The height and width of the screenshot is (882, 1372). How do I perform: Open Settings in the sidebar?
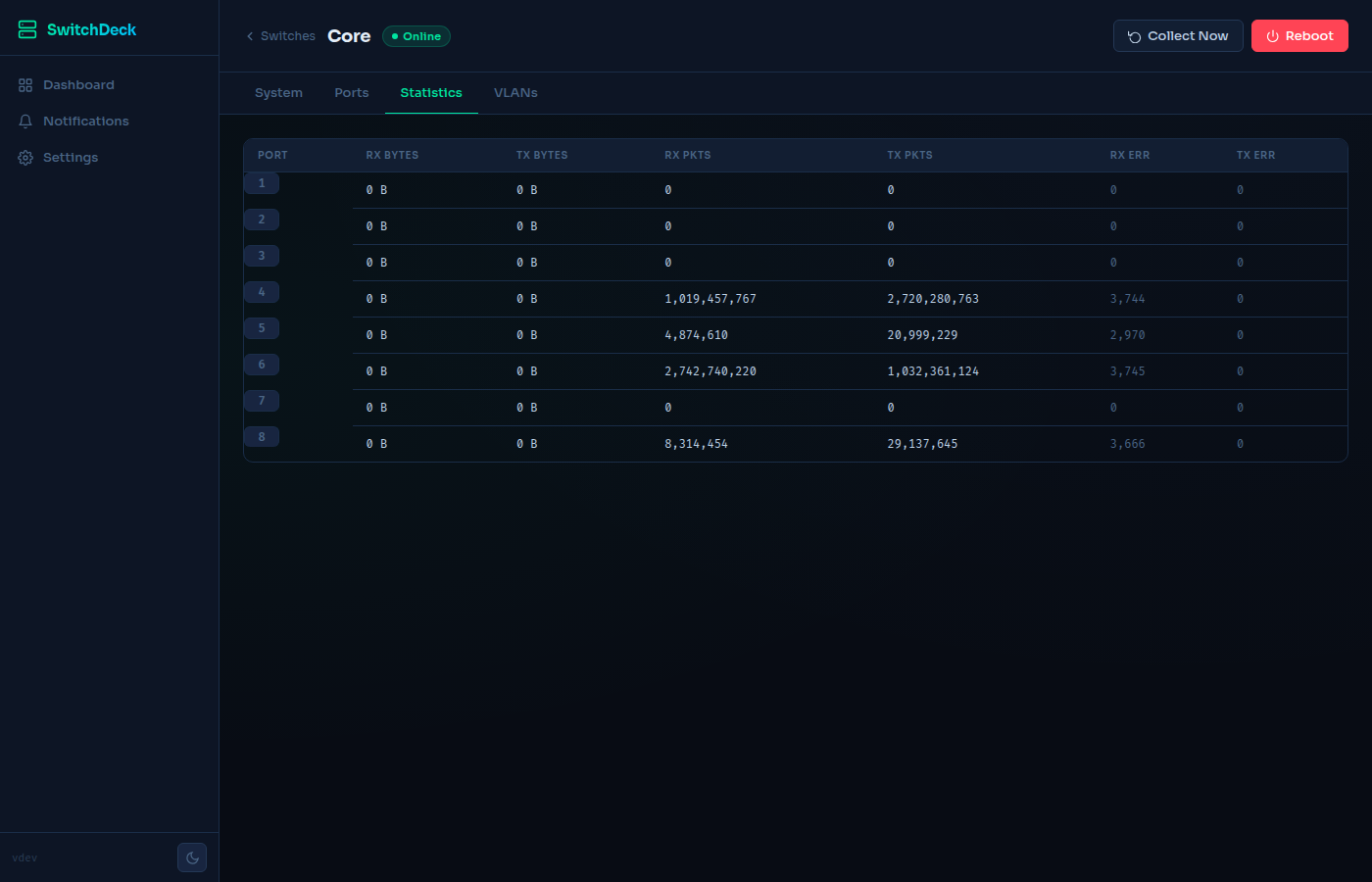pos(109,158)
